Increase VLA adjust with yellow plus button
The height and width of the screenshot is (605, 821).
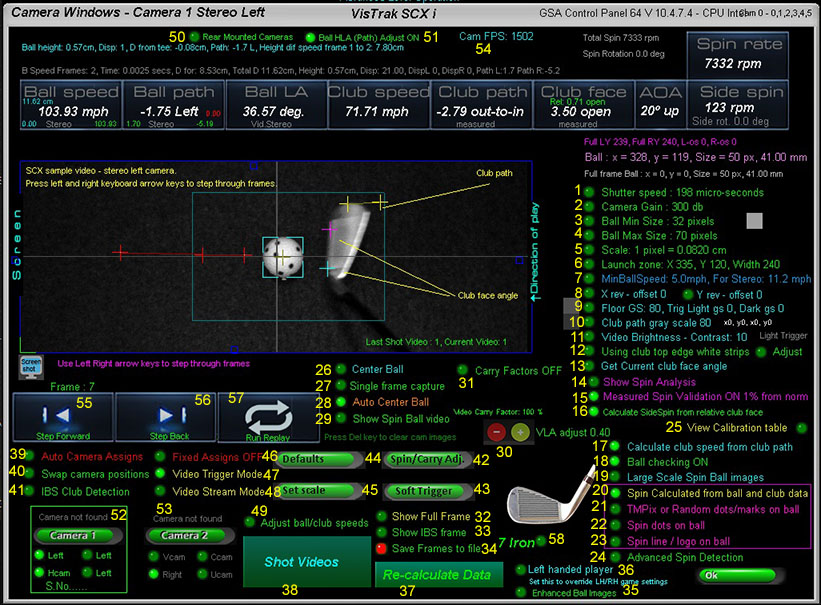(x=520, y=431)
